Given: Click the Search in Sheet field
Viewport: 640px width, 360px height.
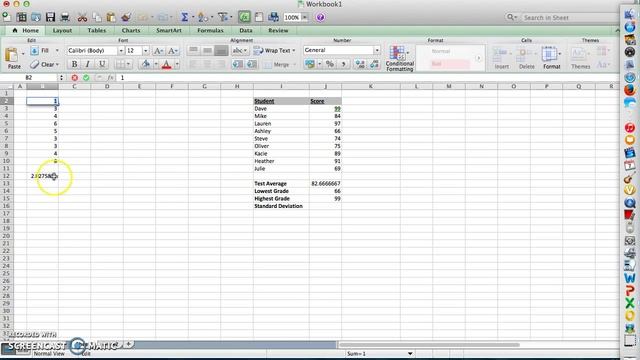Looking at the screenshot, I should pos(562,18).
